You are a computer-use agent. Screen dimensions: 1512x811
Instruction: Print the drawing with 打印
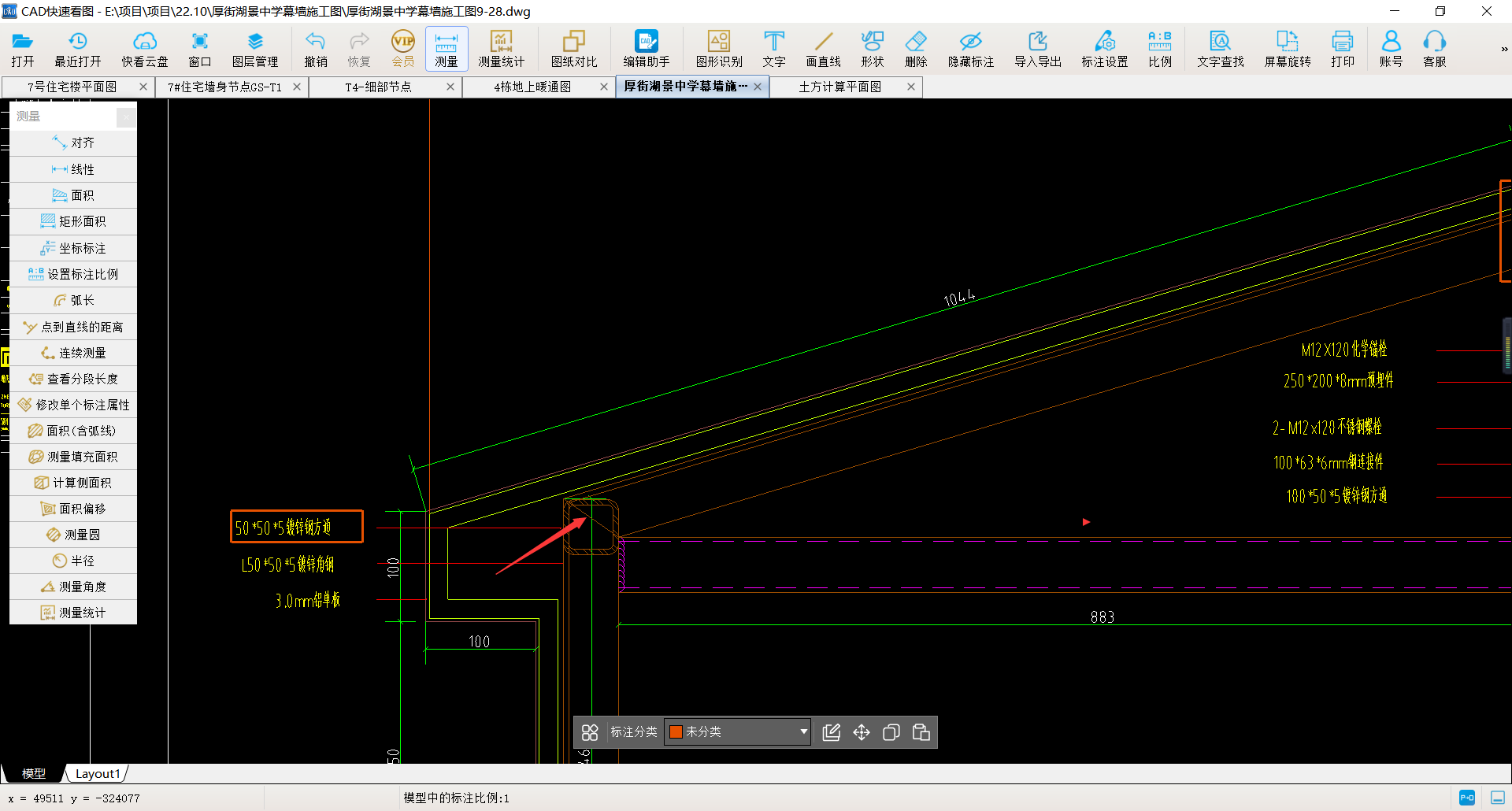point(1342,49)
